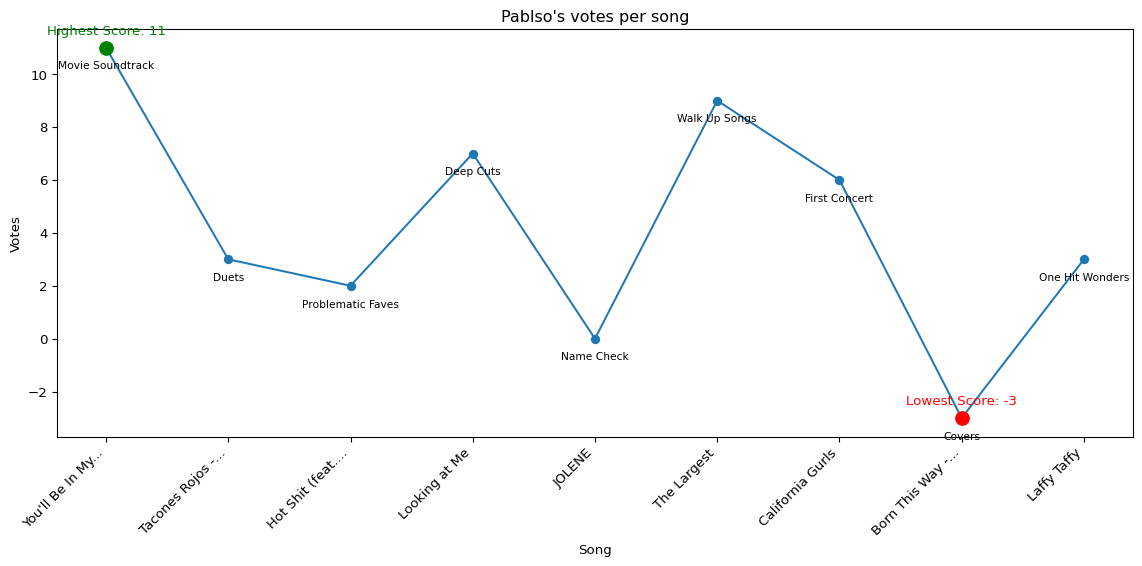
Task: Click the red lowest score data point
Action: click(962, 418)
